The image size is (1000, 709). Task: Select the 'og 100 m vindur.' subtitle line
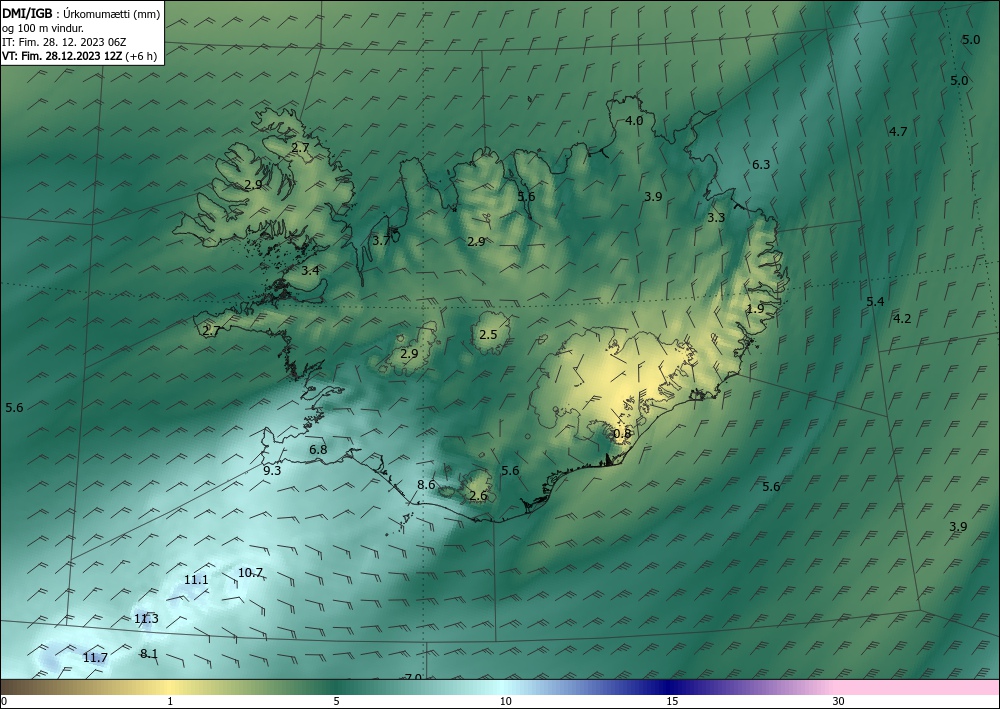click(x=43, y=28)
